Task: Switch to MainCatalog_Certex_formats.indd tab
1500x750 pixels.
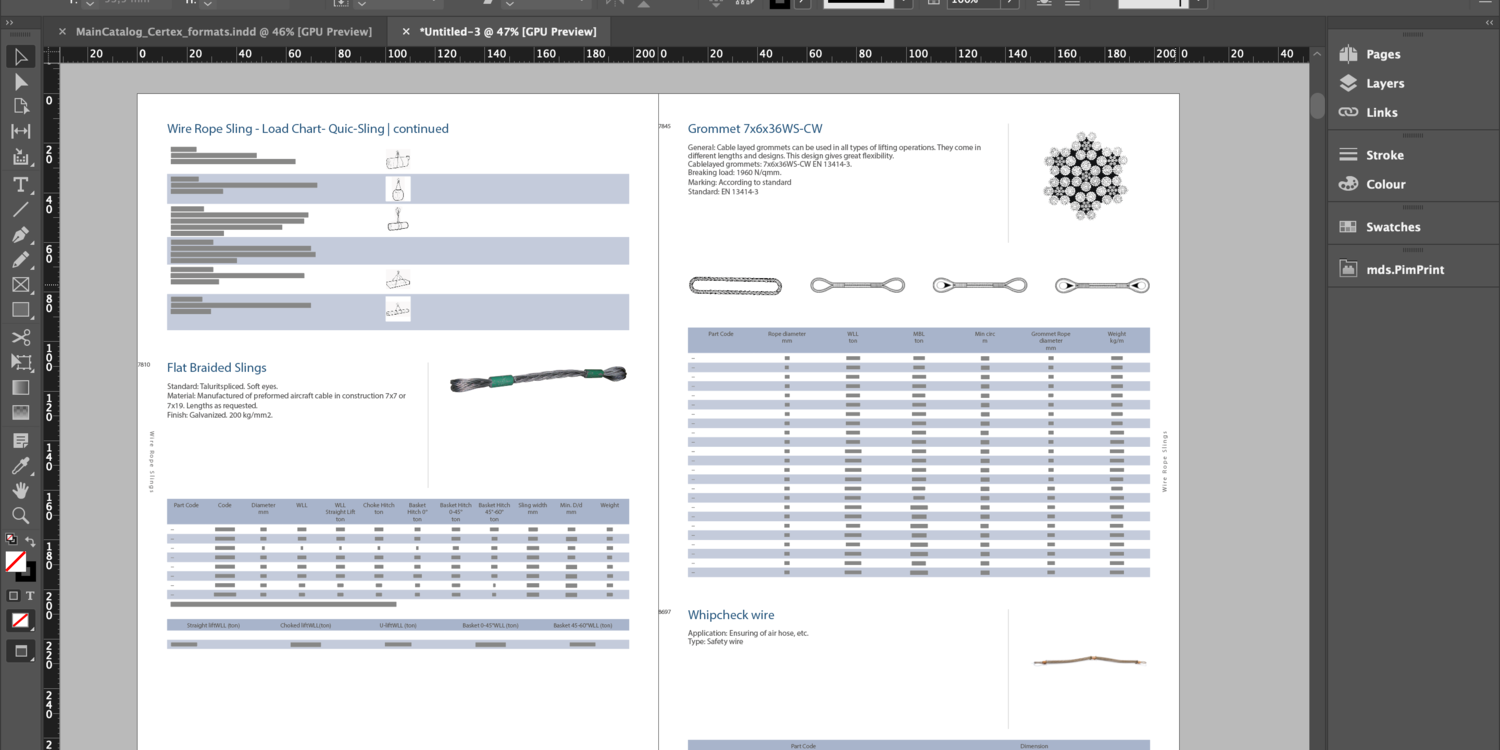Action: [x=223, y=32]
